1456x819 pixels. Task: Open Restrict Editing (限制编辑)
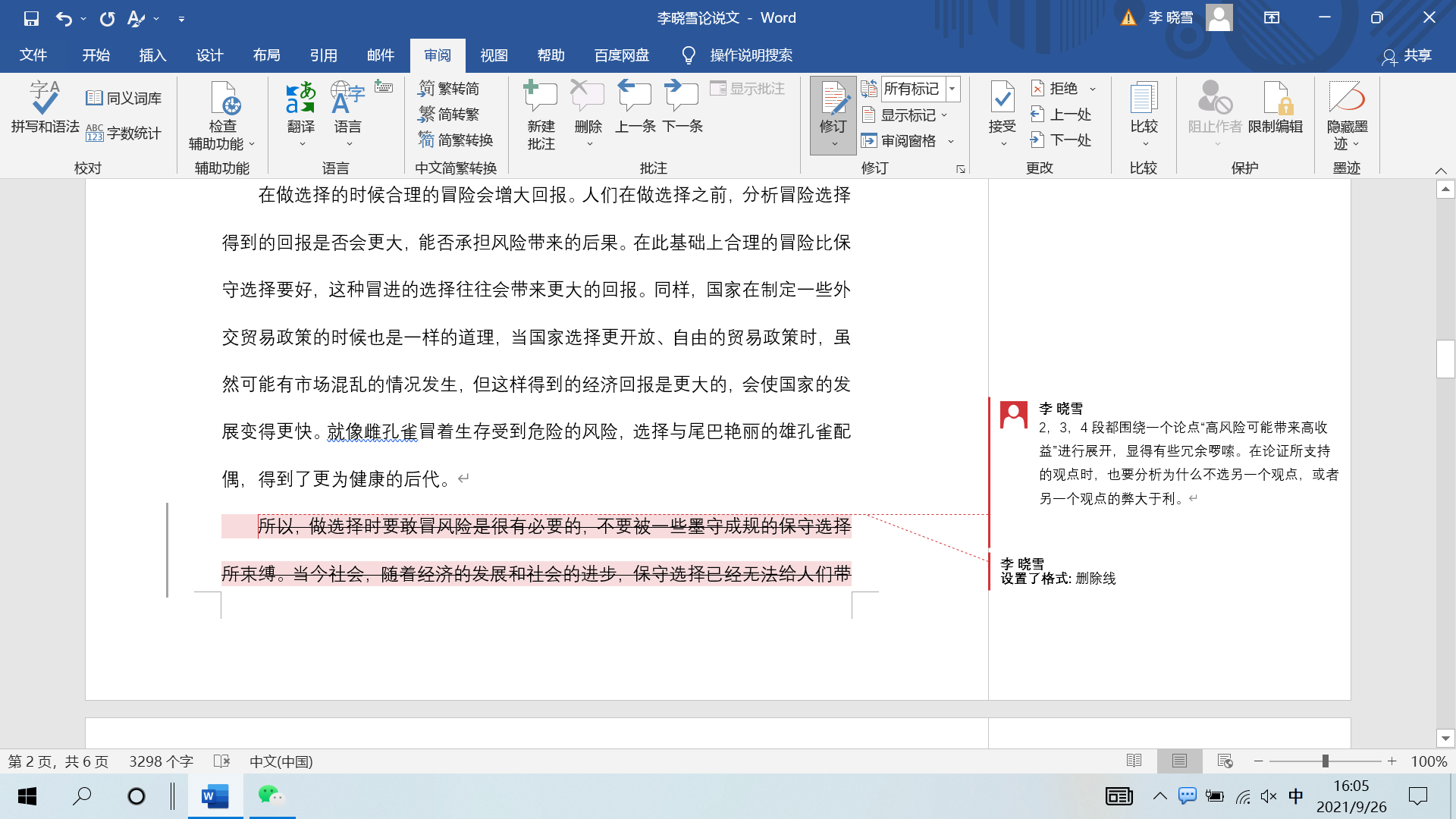1276,107
